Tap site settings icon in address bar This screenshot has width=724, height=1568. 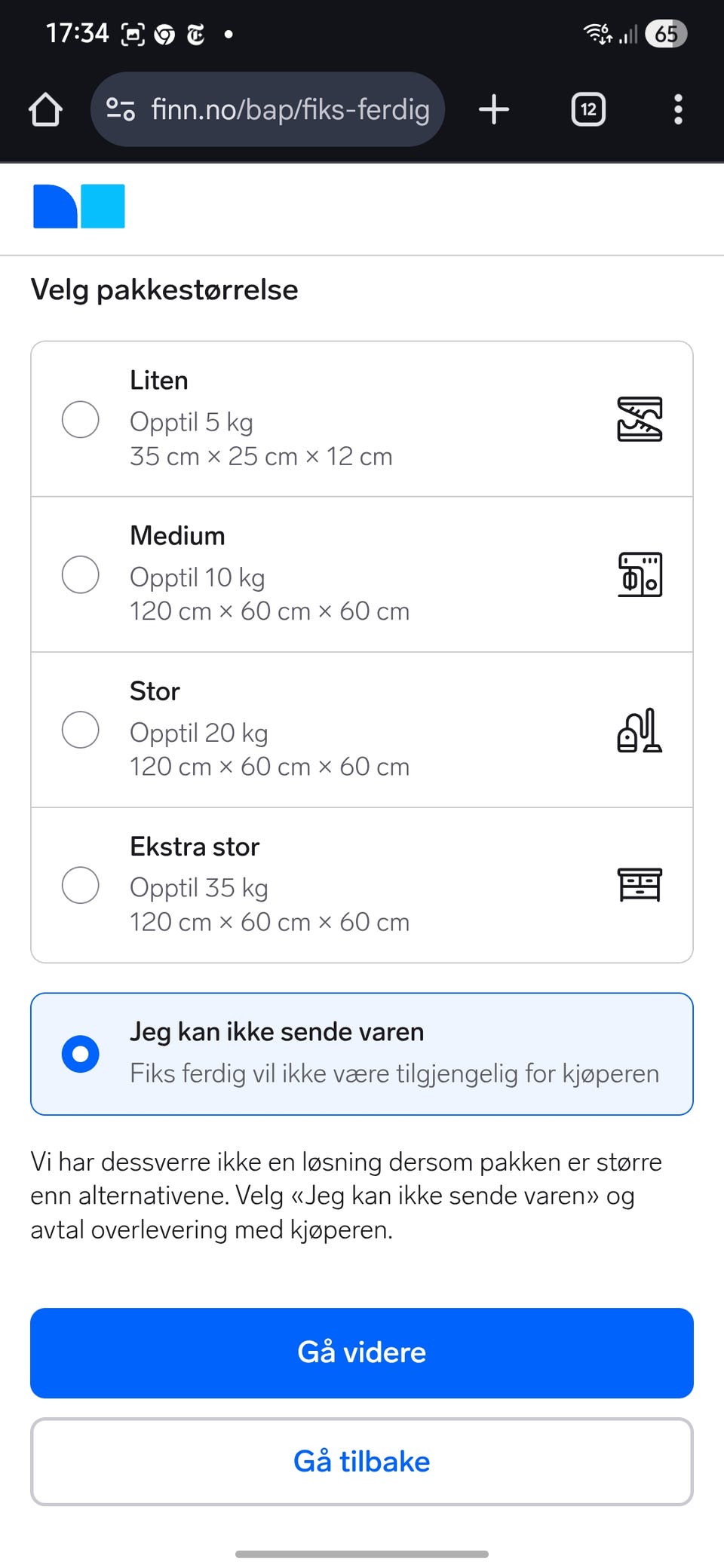[x=121, y=109]
